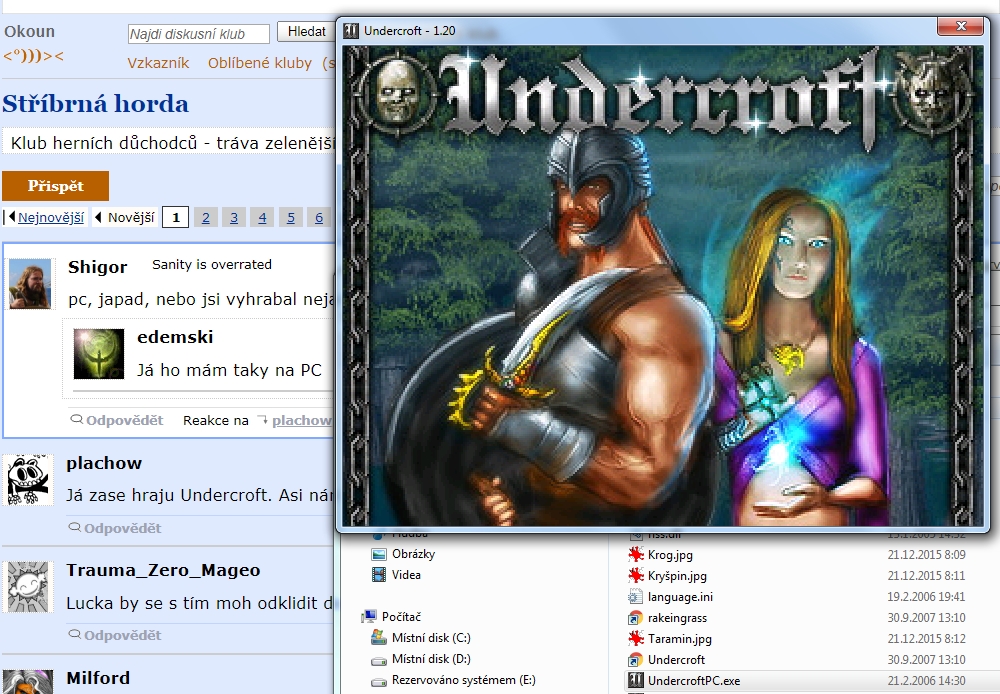This screenshot has width=1000, height=694.
Task: Open the Stříbrná horda club heading
Action: (96, 103)
